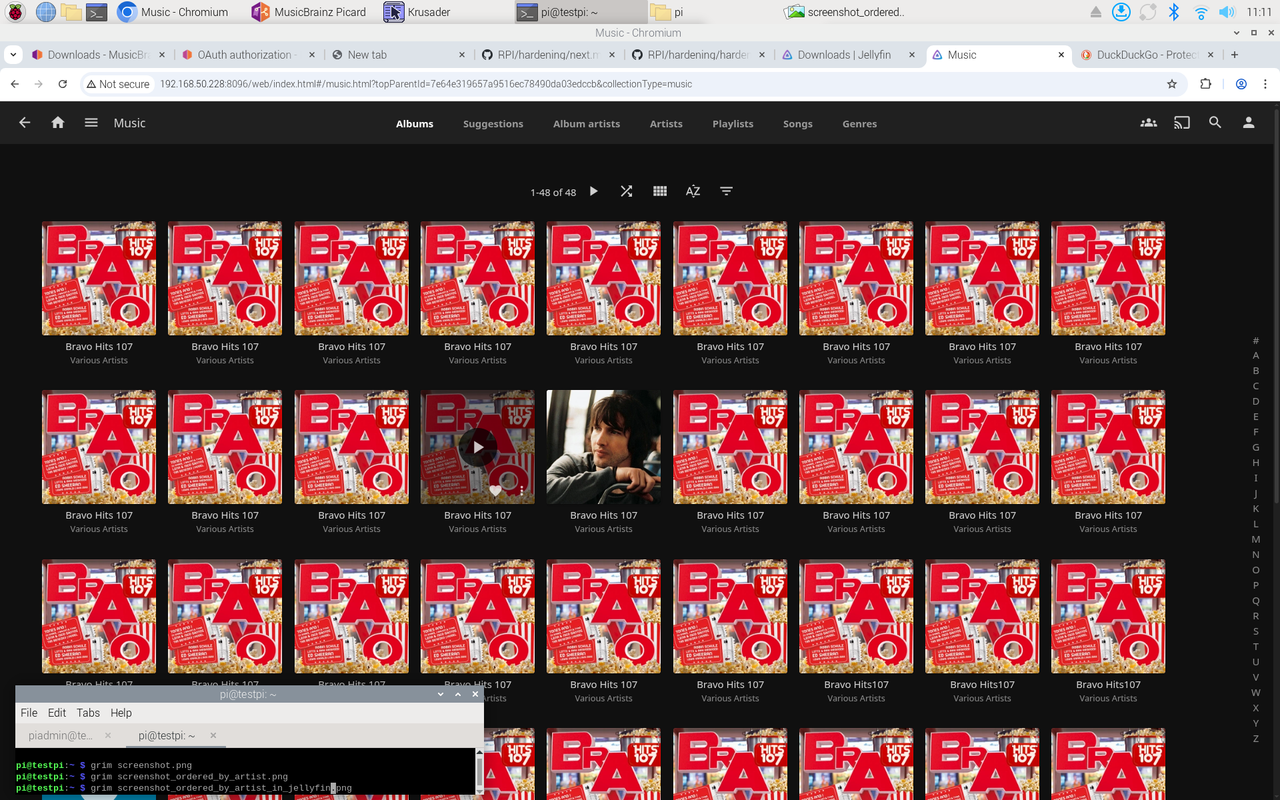The width and height of the screenshot is (1280, 800).
Task: Open the Chromium extensions puzzle icon
Action: [1206, 84]
